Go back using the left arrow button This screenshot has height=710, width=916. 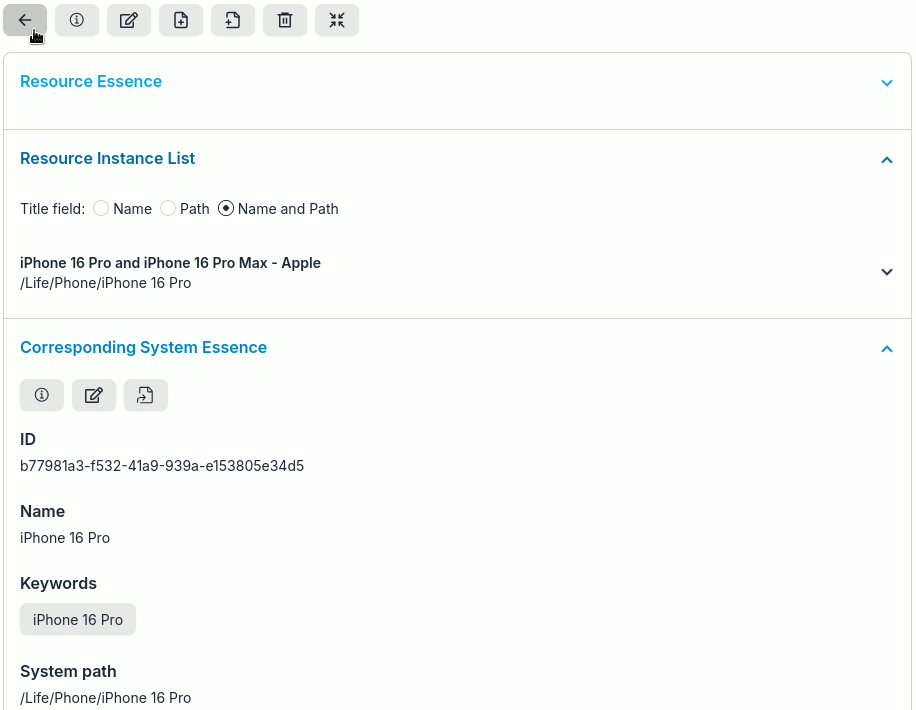click(x=25, y=20)
